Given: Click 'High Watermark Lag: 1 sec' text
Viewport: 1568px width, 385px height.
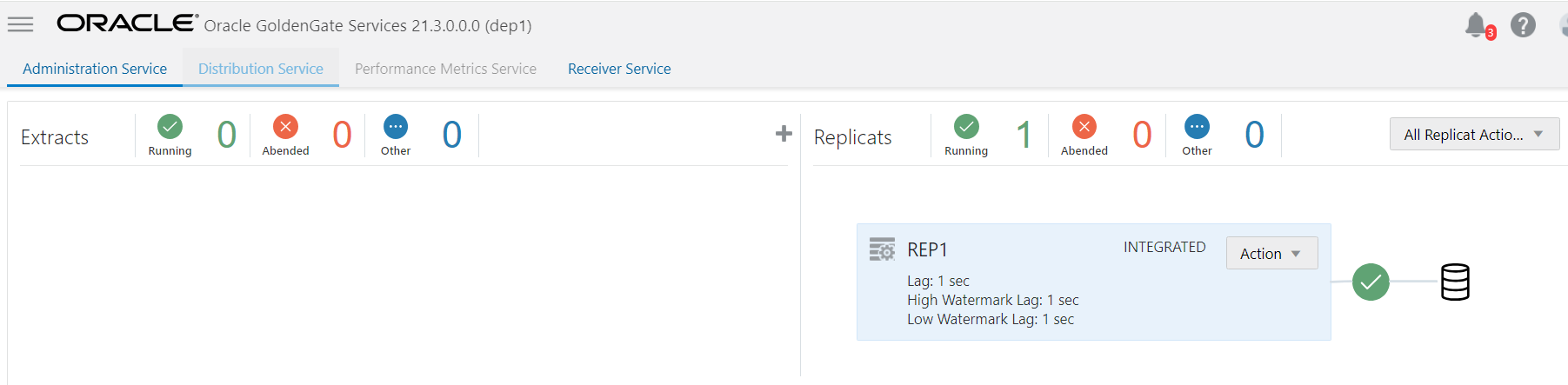Looking at the screenshot, I should [993, 300].
